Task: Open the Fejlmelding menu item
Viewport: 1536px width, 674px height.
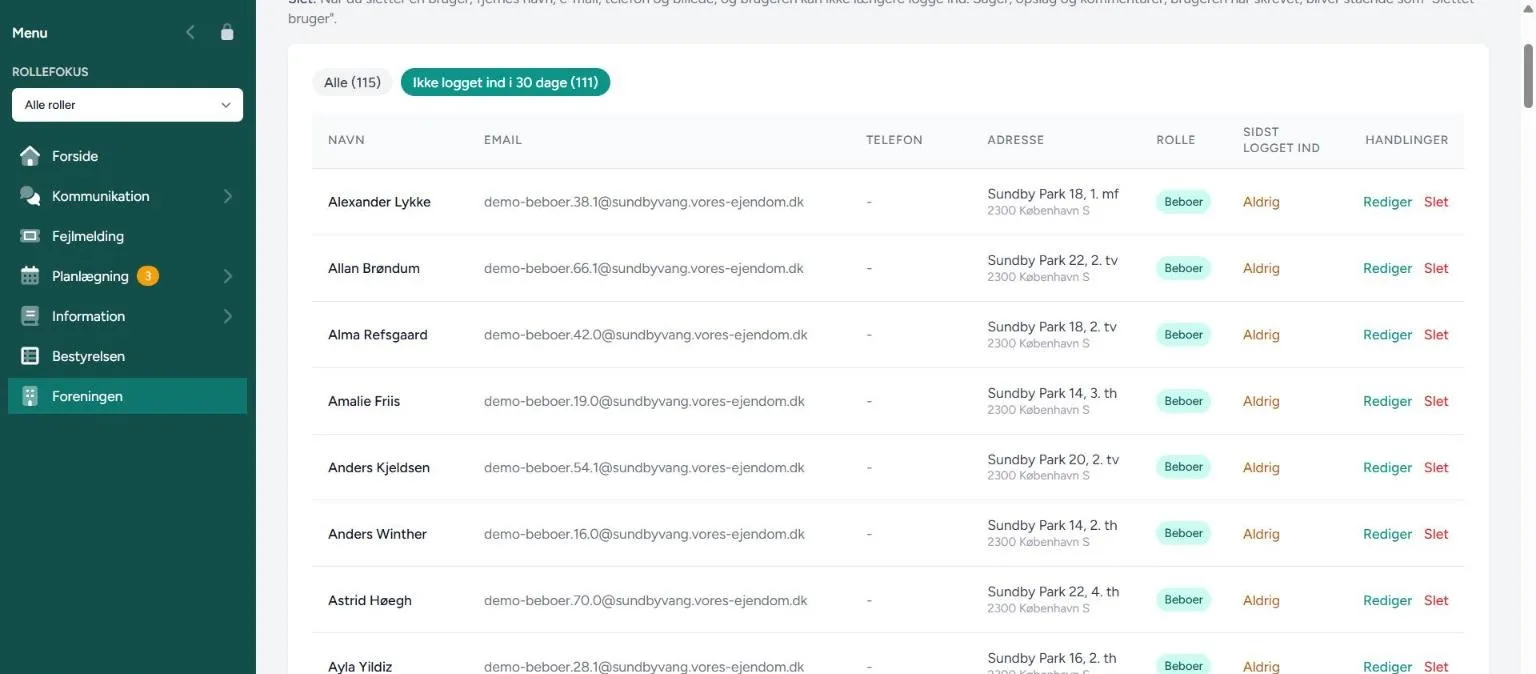Action: click(x=127, y=236)
